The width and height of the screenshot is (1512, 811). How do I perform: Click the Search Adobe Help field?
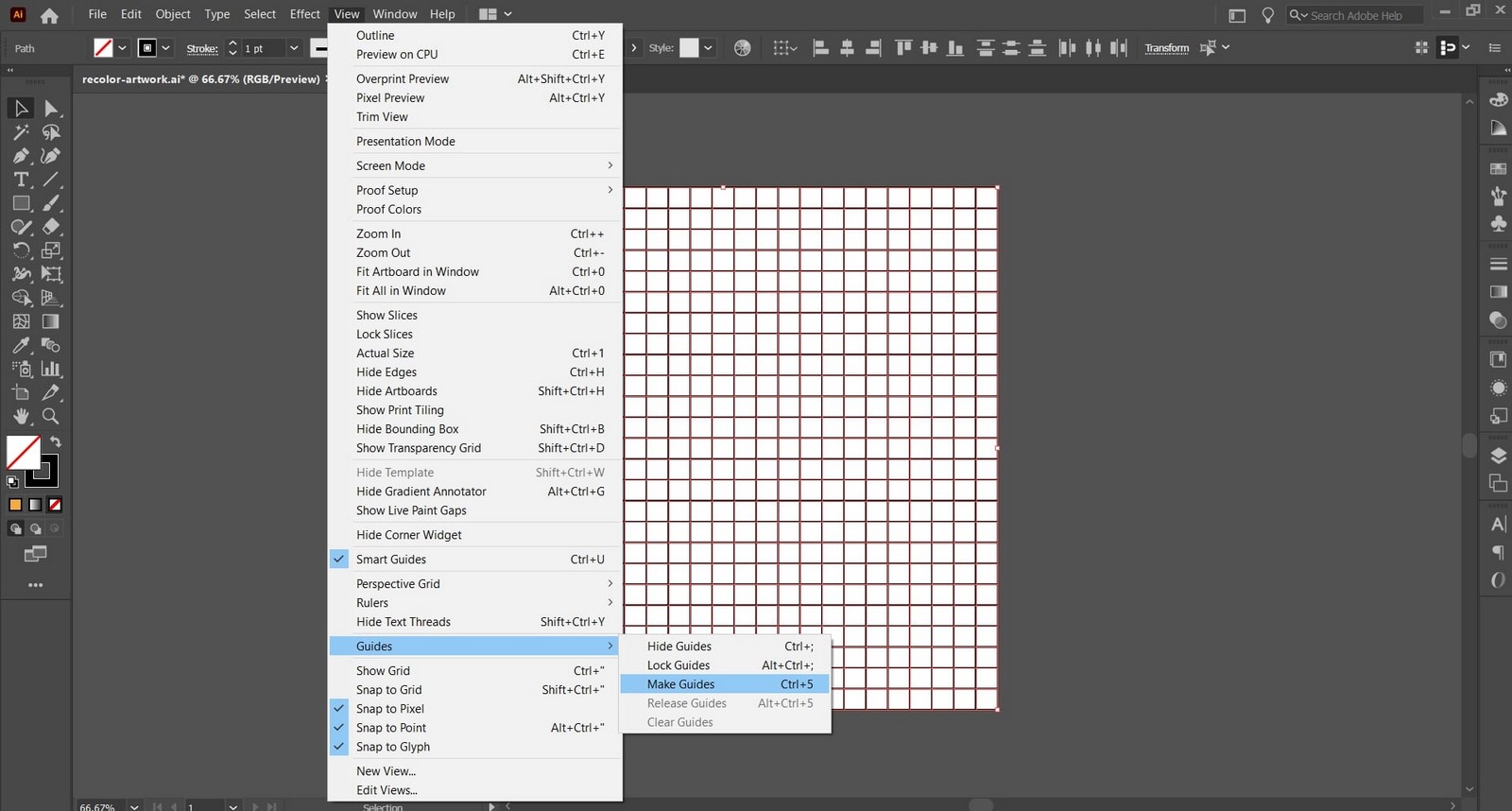1355,15
